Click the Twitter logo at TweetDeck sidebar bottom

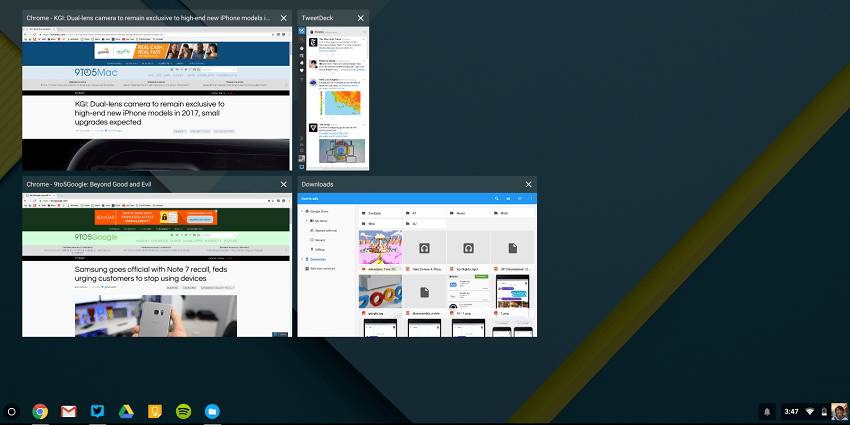point(302,166)
